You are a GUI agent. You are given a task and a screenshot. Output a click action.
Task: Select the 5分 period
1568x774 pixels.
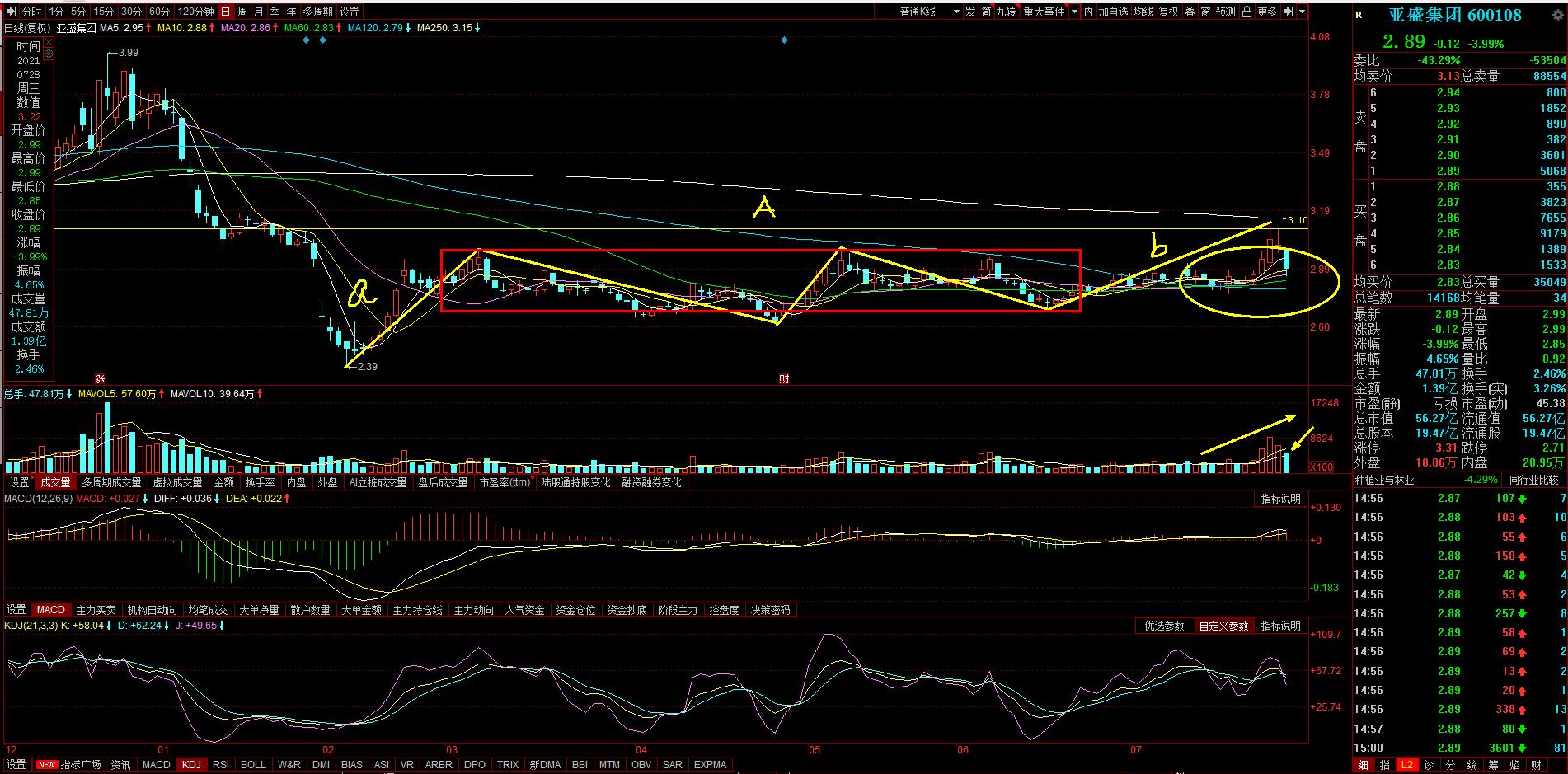[x=77, y=12]
